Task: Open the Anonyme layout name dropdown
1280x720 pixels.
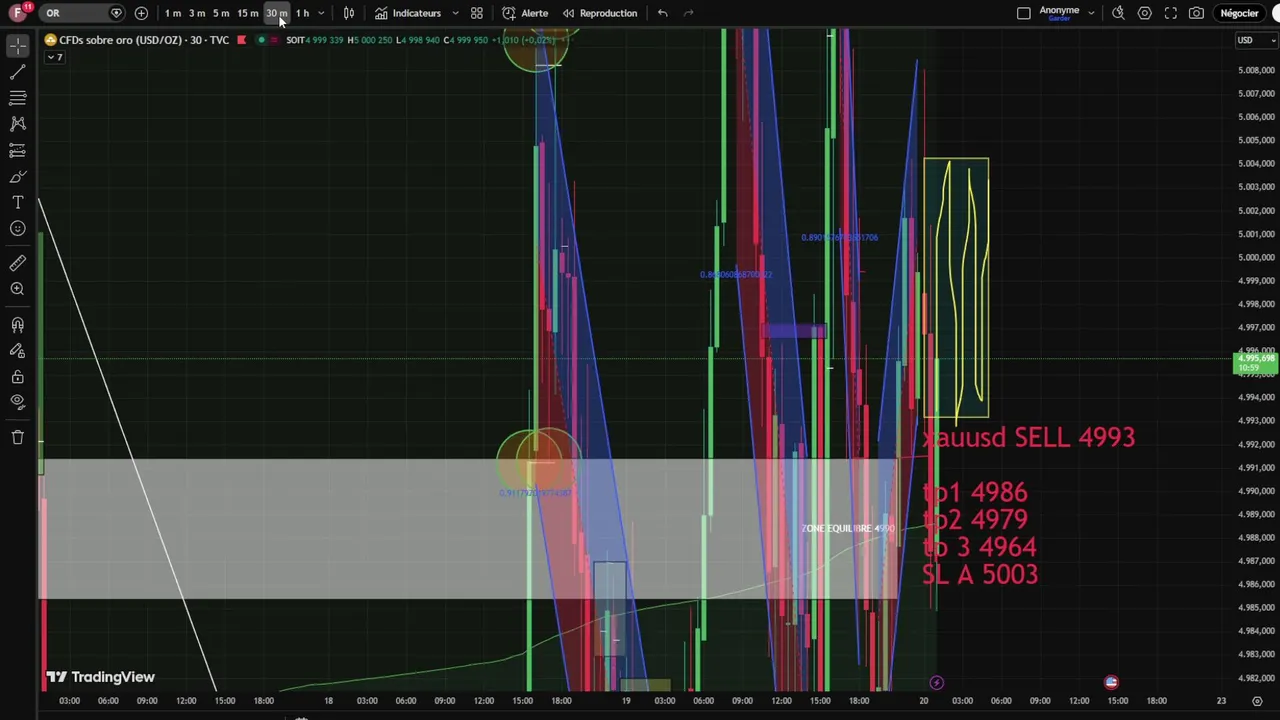Action: pyautogui.click(x=1091, y=13)
